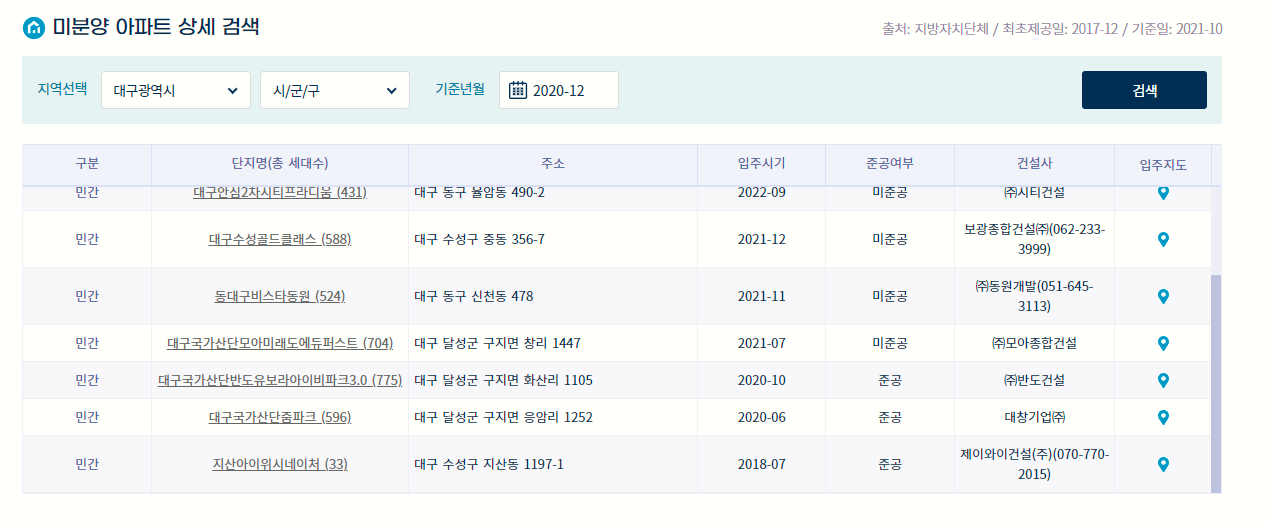Screen dimensions: 1269x525
Task: Open map pin for 동대구비스타동원 row
Action: pos(1163,296)
